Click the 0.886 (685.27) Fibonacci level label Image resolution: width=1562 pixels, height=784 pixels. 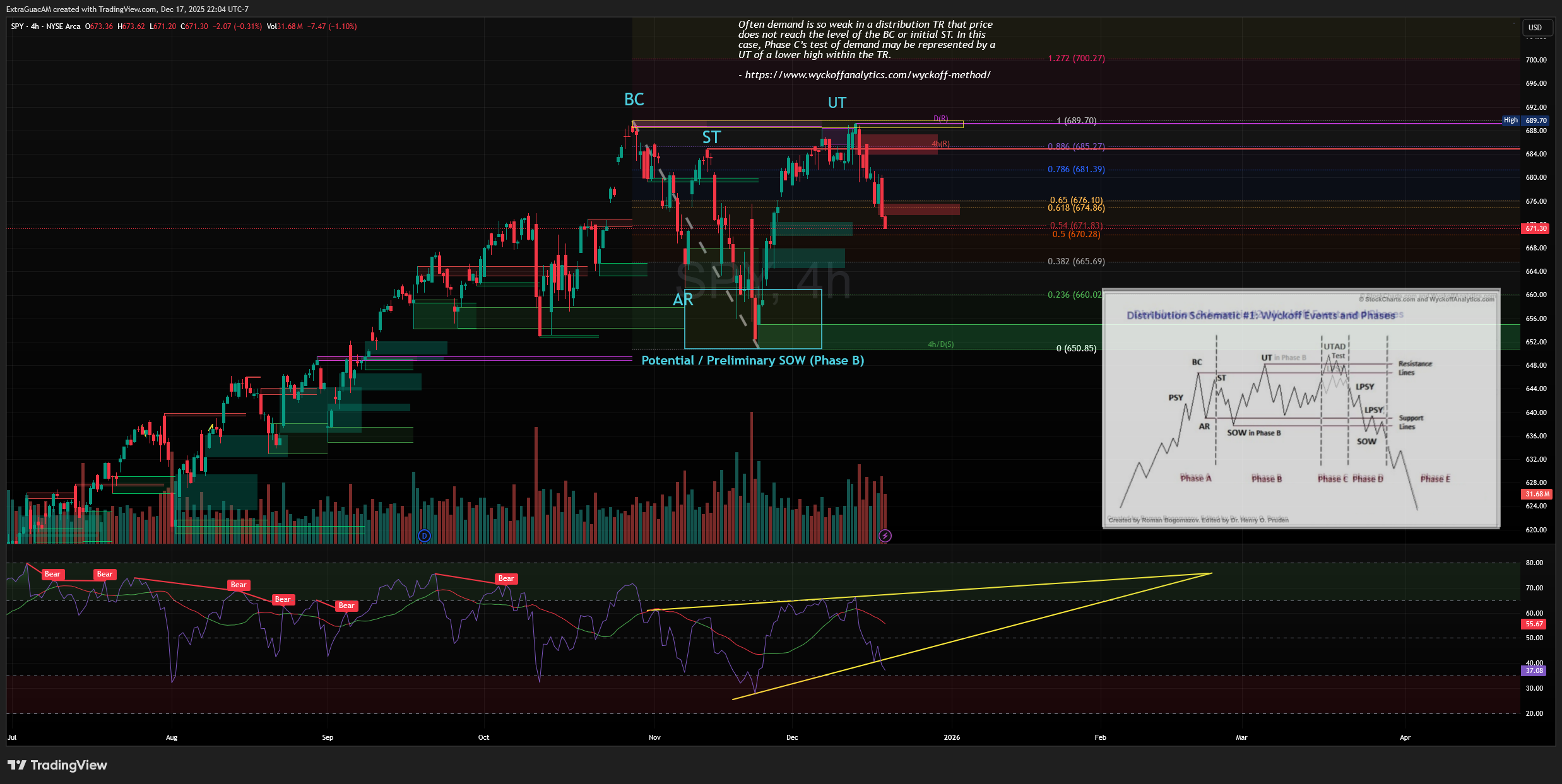point(1076,146)
